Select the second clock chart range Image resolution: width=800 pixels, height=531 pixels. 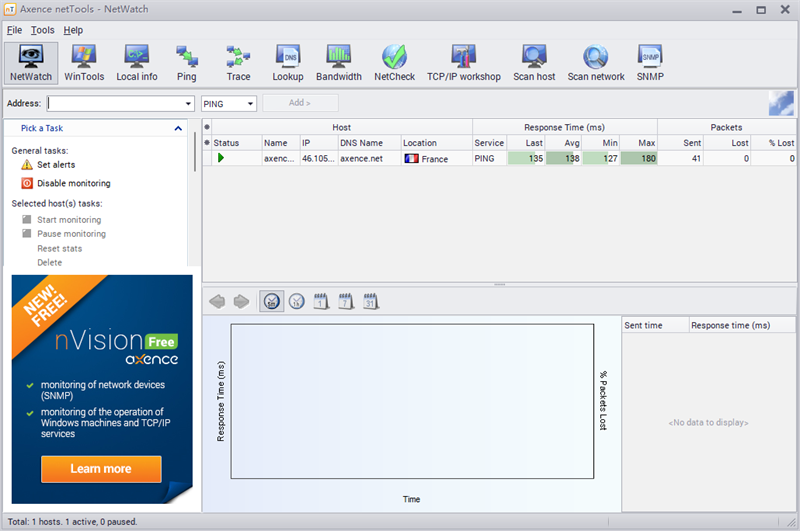coord(296,301)
